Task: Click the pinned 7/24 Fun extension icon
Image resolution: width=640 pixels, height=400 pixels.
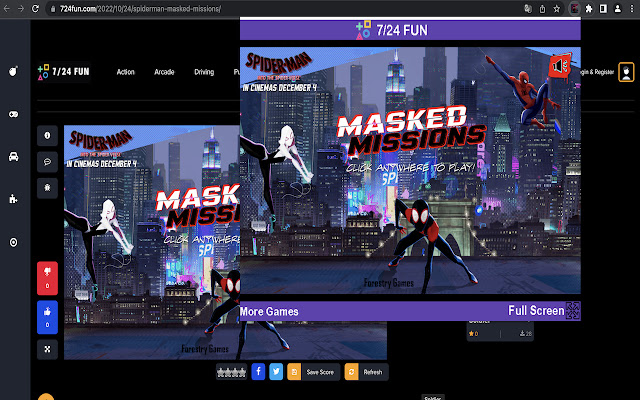Action: pyautogui.click(x=575, y=9)
